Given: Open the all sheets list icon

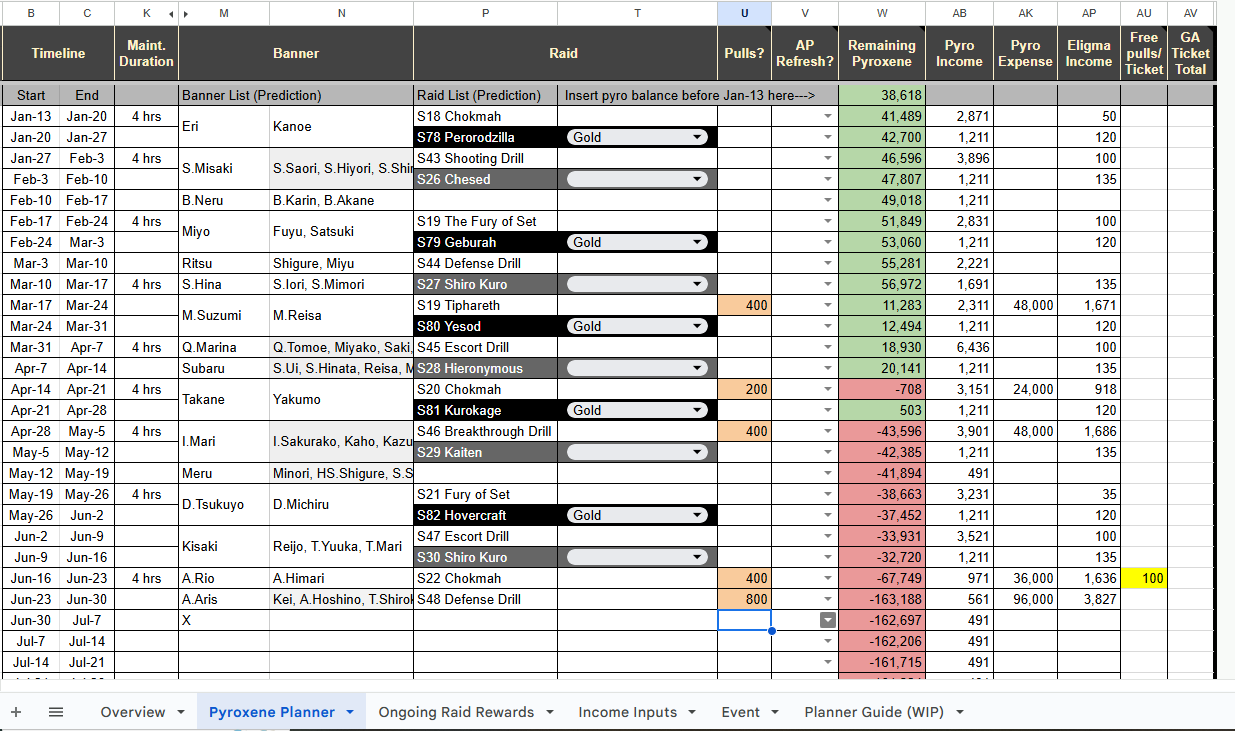Looking at the screenshot, I should coord(56,712).
